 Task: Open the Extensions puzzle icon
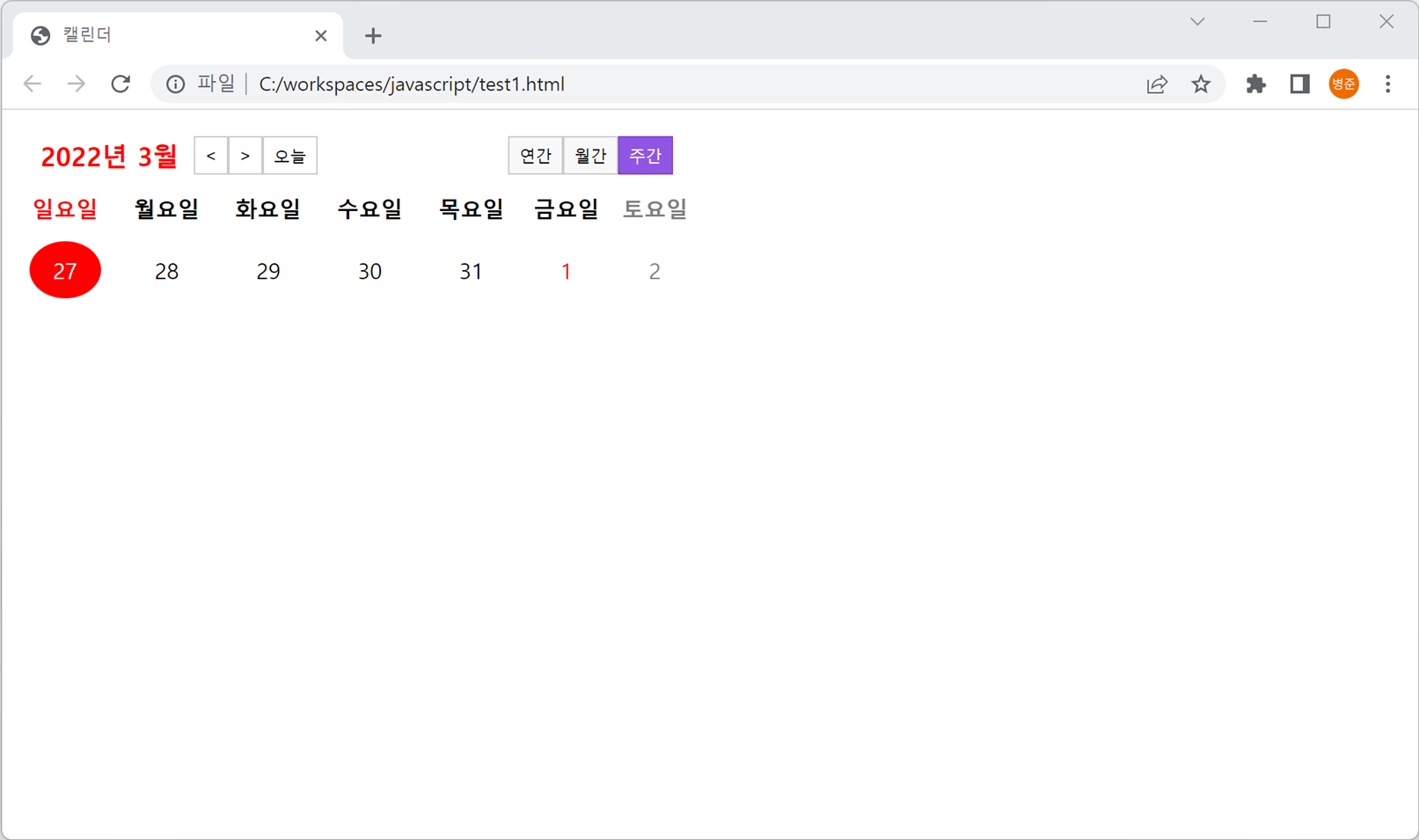click(x=1255, y=84)
